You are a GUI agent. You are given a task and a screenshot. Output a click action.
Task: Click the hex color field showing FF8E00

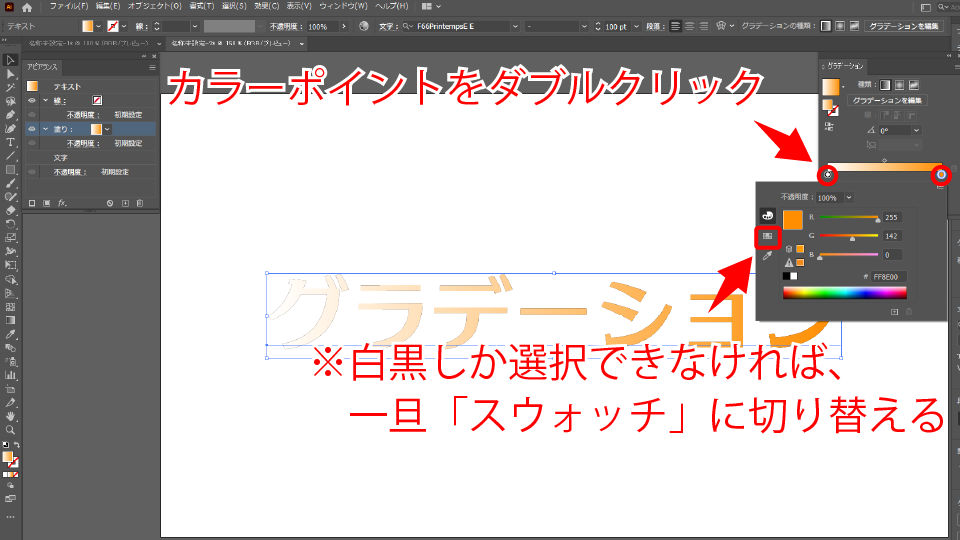889,277
